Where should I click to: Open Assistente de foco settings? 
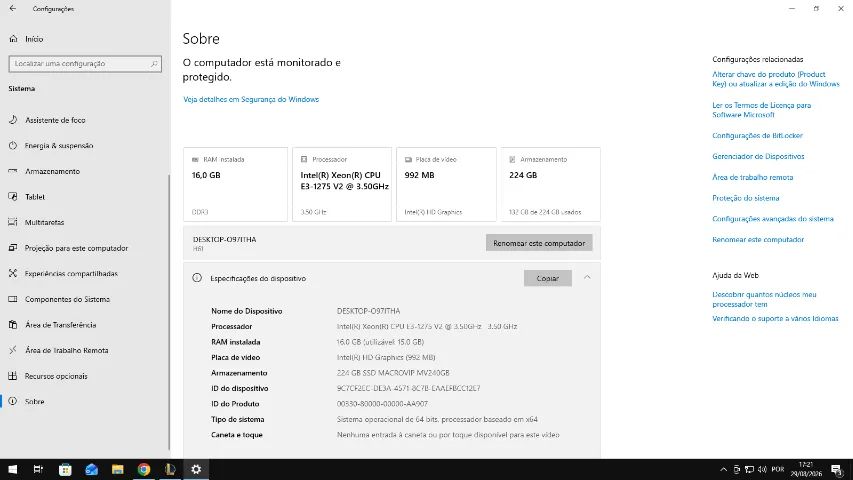tap(55, 120)
